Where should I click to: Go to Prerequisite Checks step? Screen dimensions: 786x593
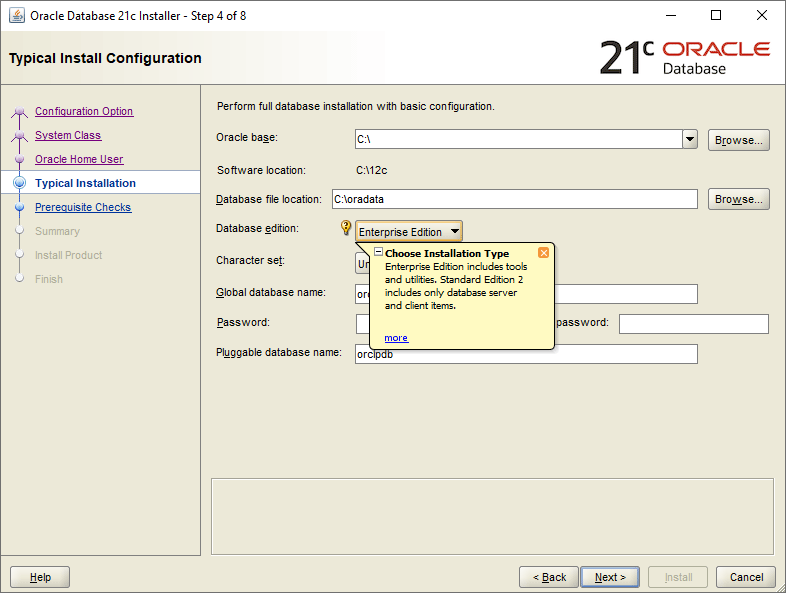click(x=83, y=208)
